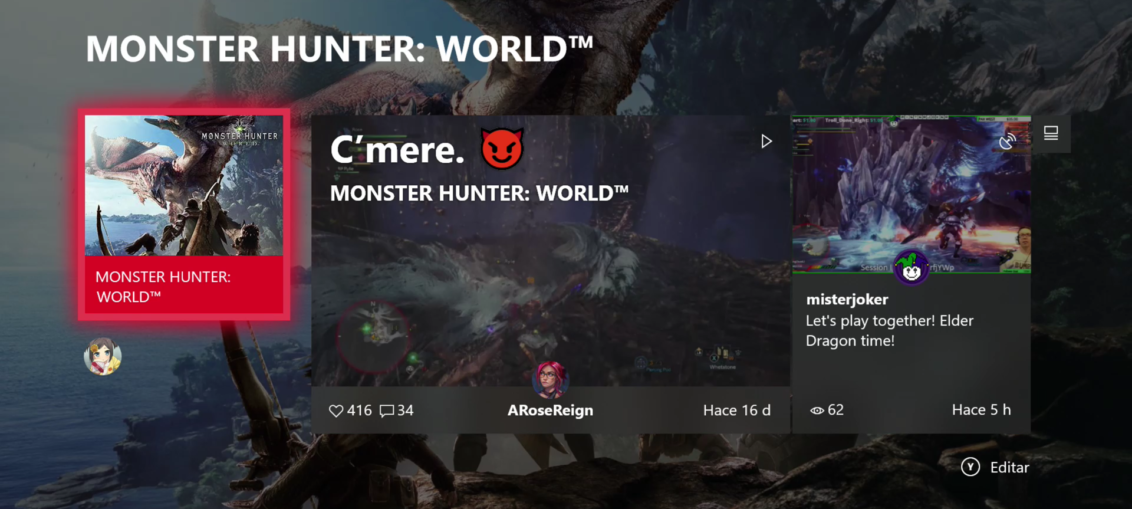Click the heart icon showing 416 likes

click(336, 411)
